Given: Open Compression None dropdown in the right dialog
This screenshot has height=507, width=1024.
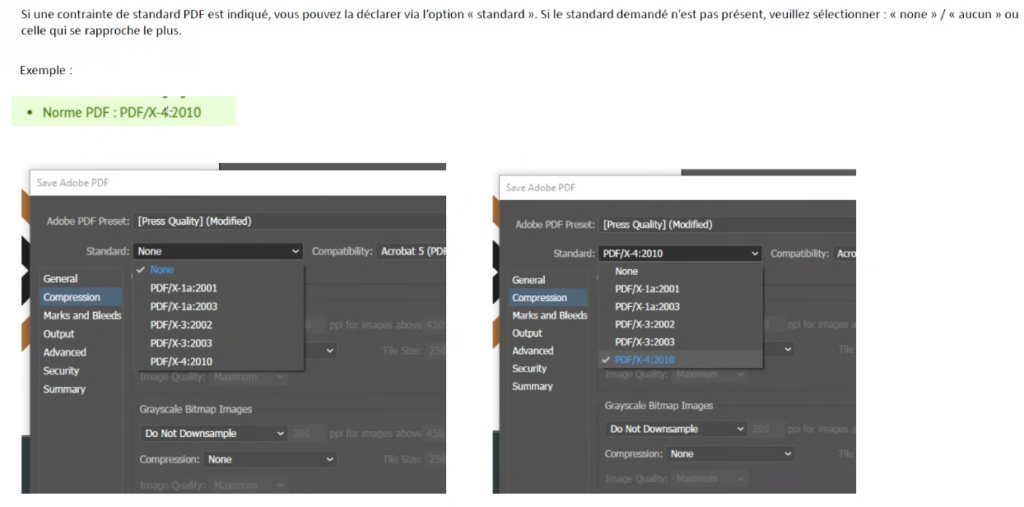Looking at the screenshot, I should (x=731, y=454).
